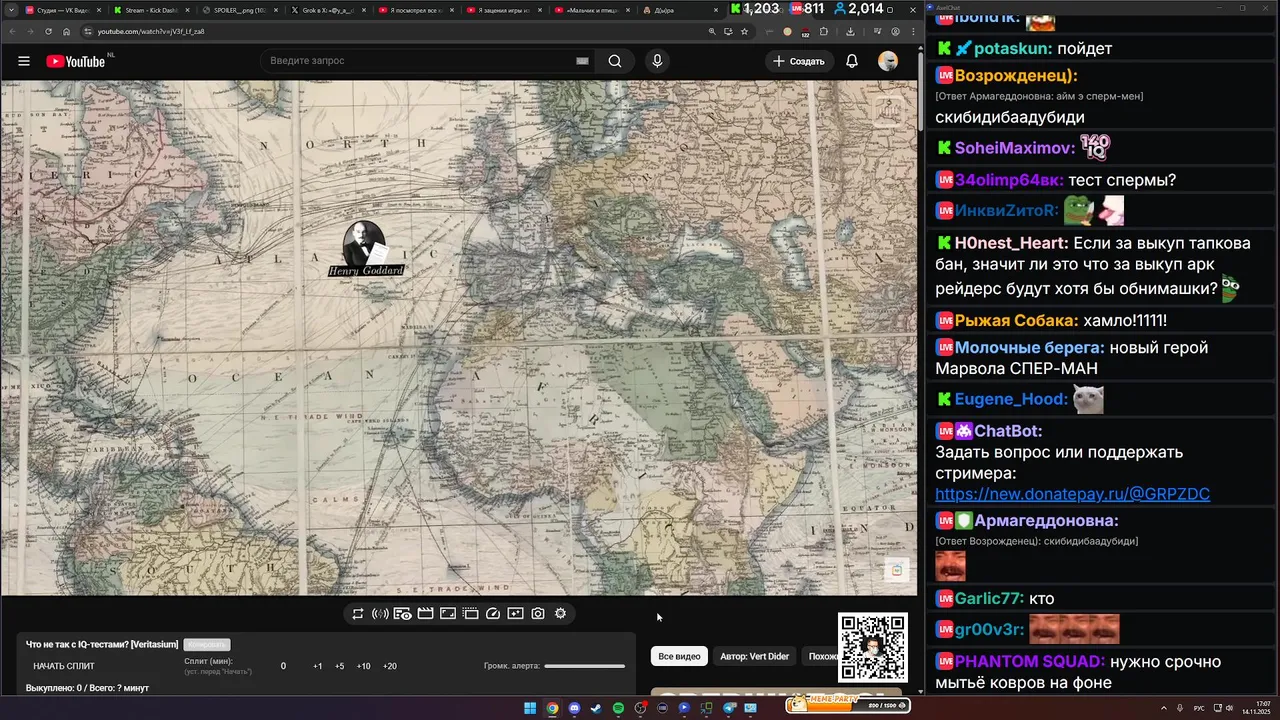Image resolution: width=1280 pixels, height=720 pixels.
Task: Reload the page with the refresh icon
Action: pos(49,31)
